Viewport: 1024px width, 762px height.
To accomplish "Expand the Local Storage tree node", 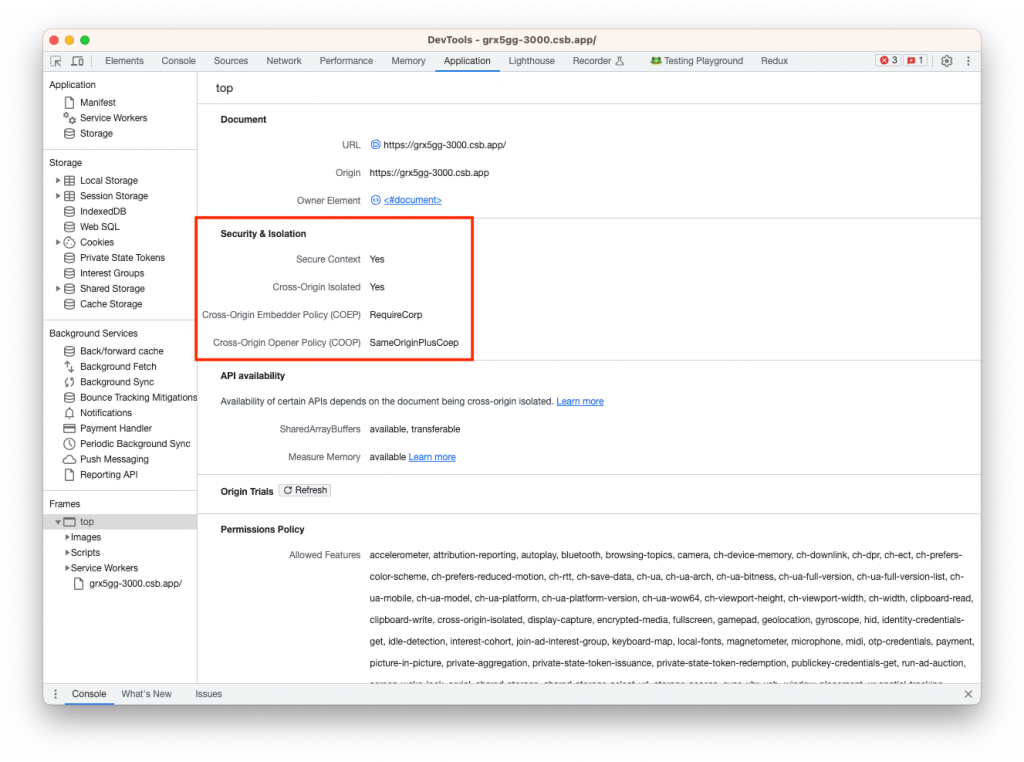I will 58,180.
